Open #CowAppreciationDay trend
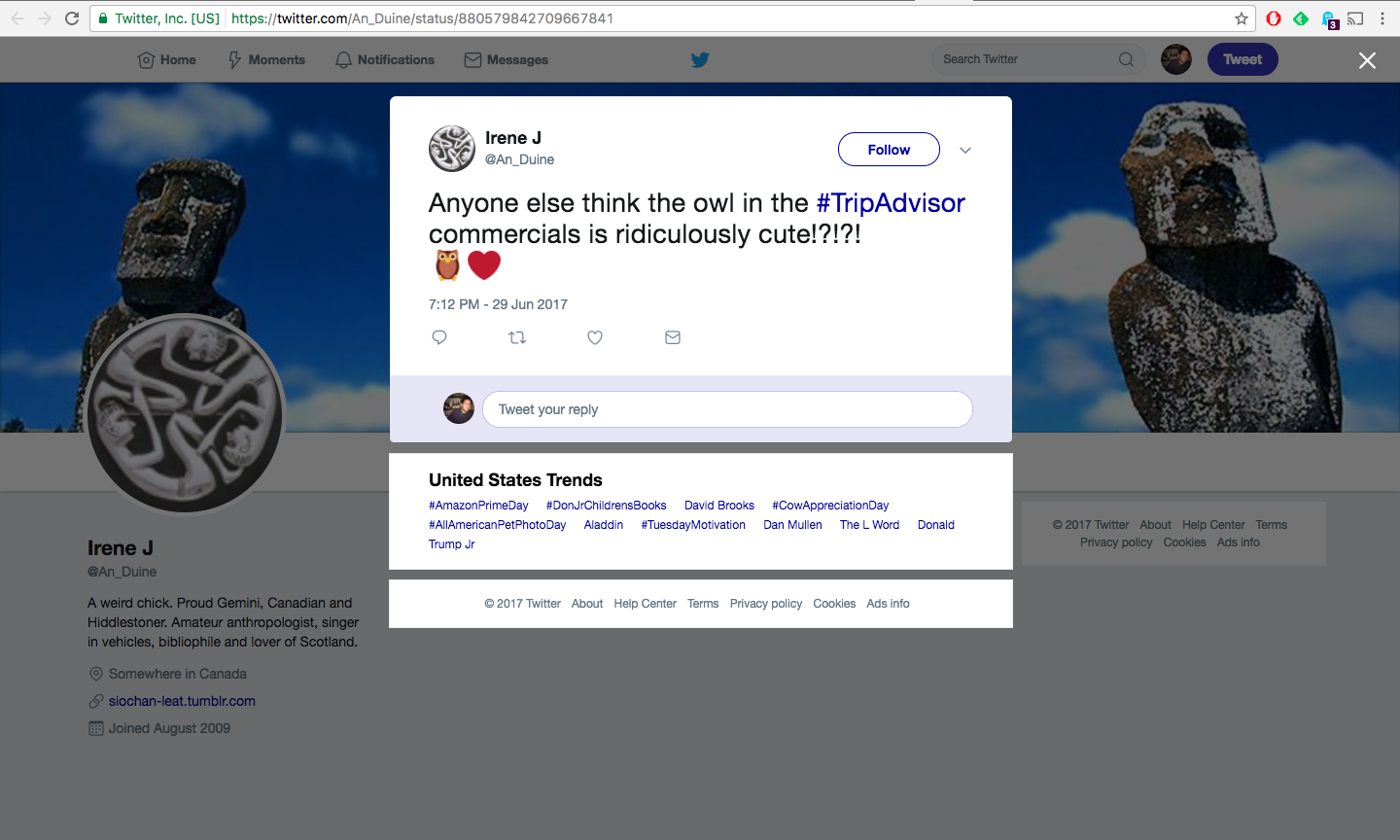This screenshot has width=1400, height=840. click(x=830, y=506)
